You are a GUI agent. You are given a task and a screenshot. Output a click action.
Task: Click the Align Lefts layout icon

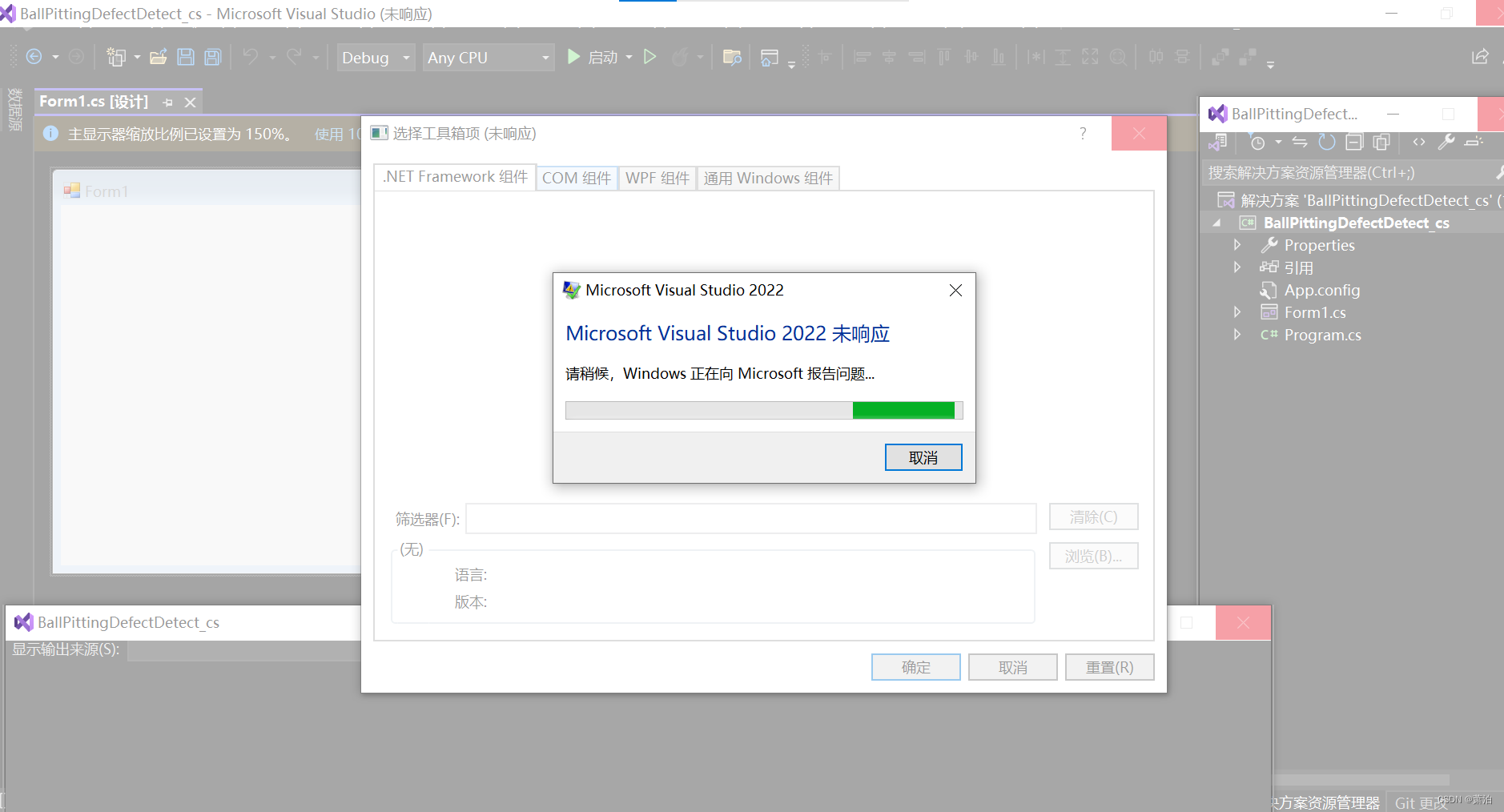coord(863,57)
